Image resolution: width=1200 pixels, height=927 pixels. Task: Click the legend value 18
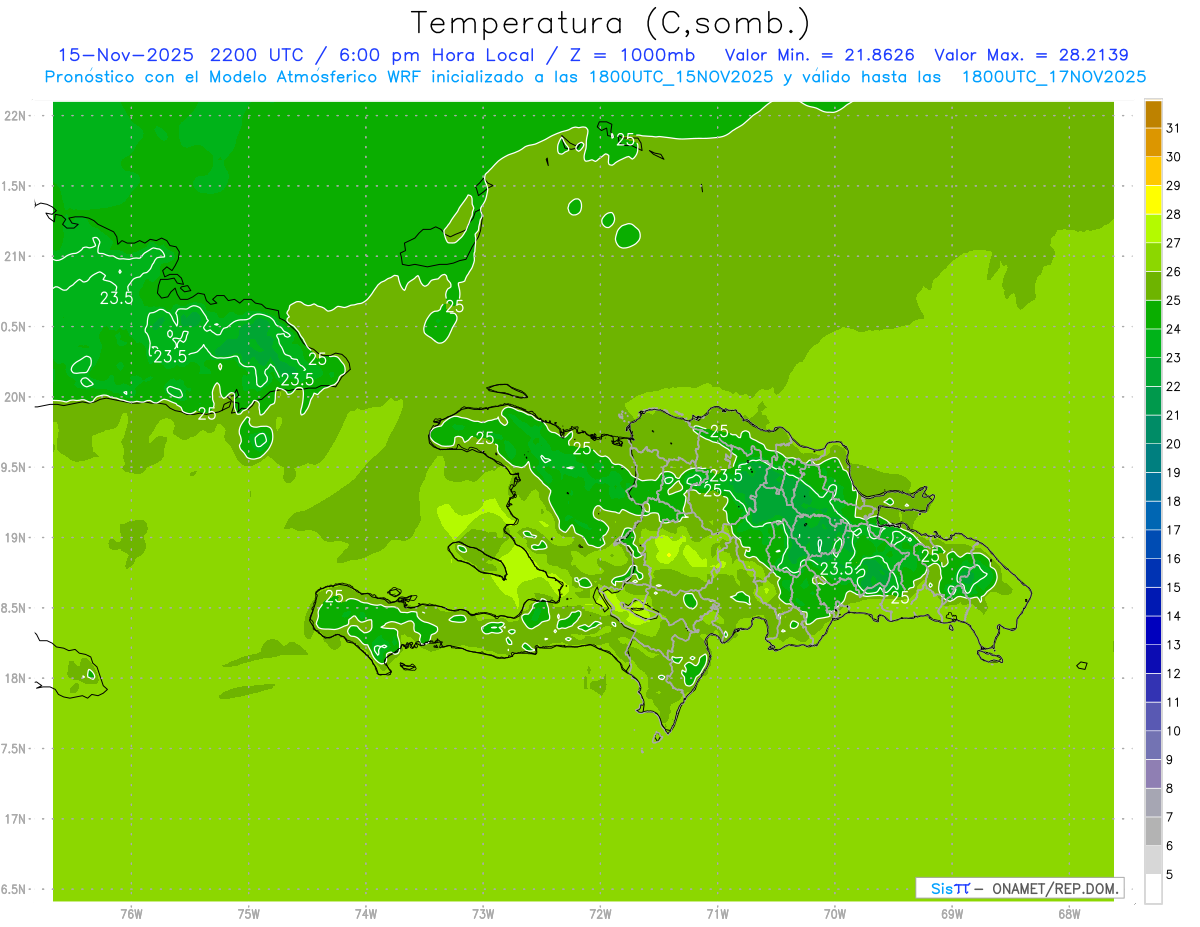coord(1173,501)
